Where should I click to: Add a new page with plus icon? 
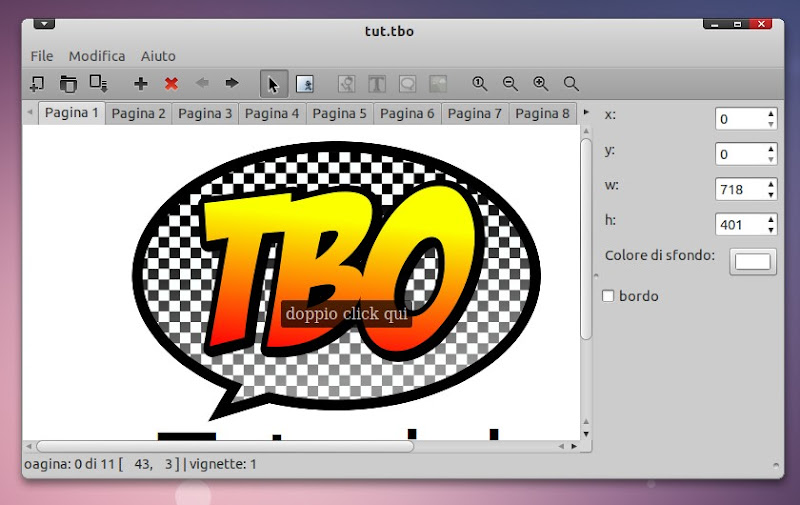tap(141, 84)
